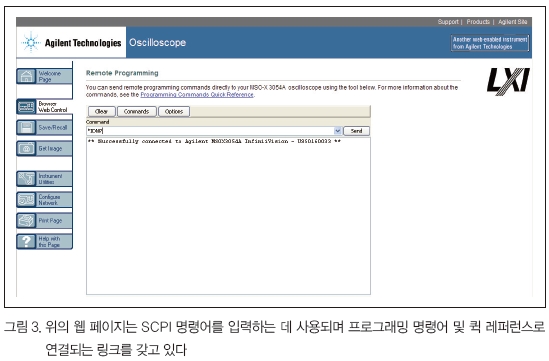Click the LXI logo
Viewport: 549px width, 361px height.
(x=508, y=82)
